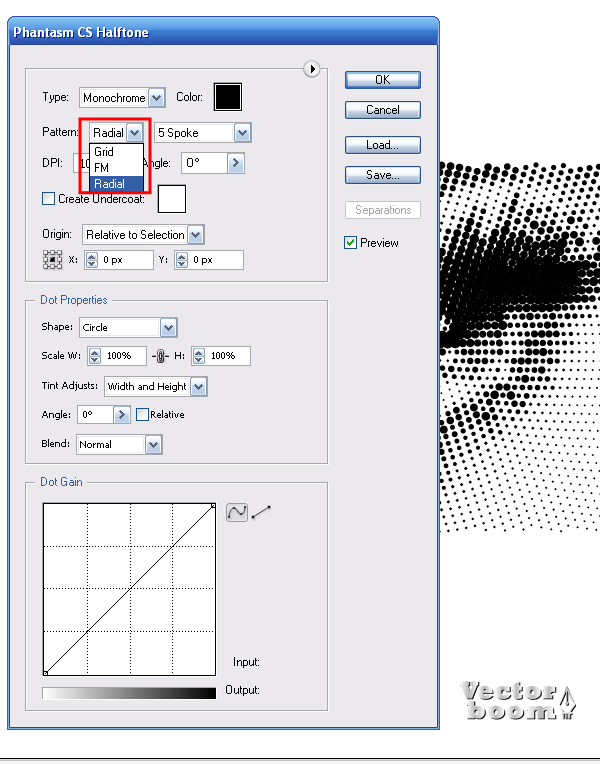Open the panel flyout menu arrow
This screenshot has width=600, height=764.
click(312, 69)
